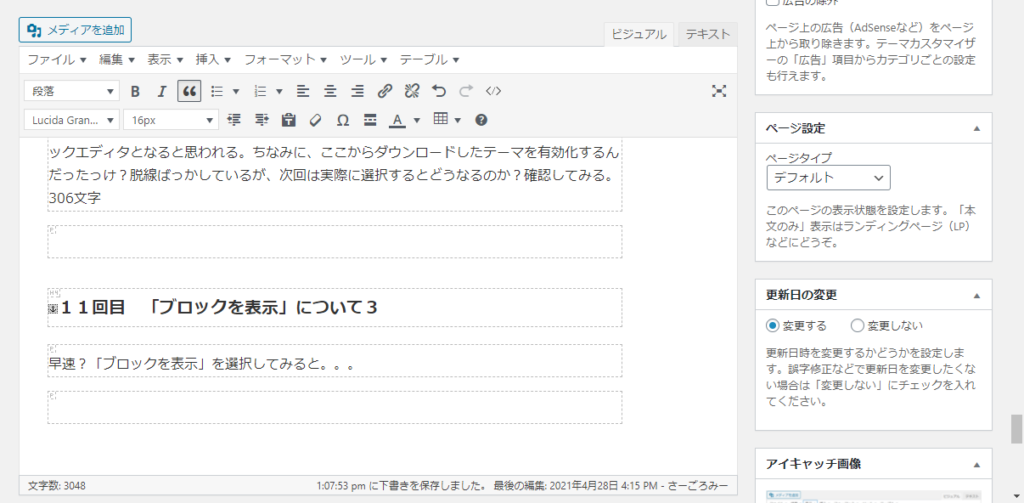
Task: Open the 段落 paragraph format dropdown
Action: pyautogui.click(x=70, y=91)
